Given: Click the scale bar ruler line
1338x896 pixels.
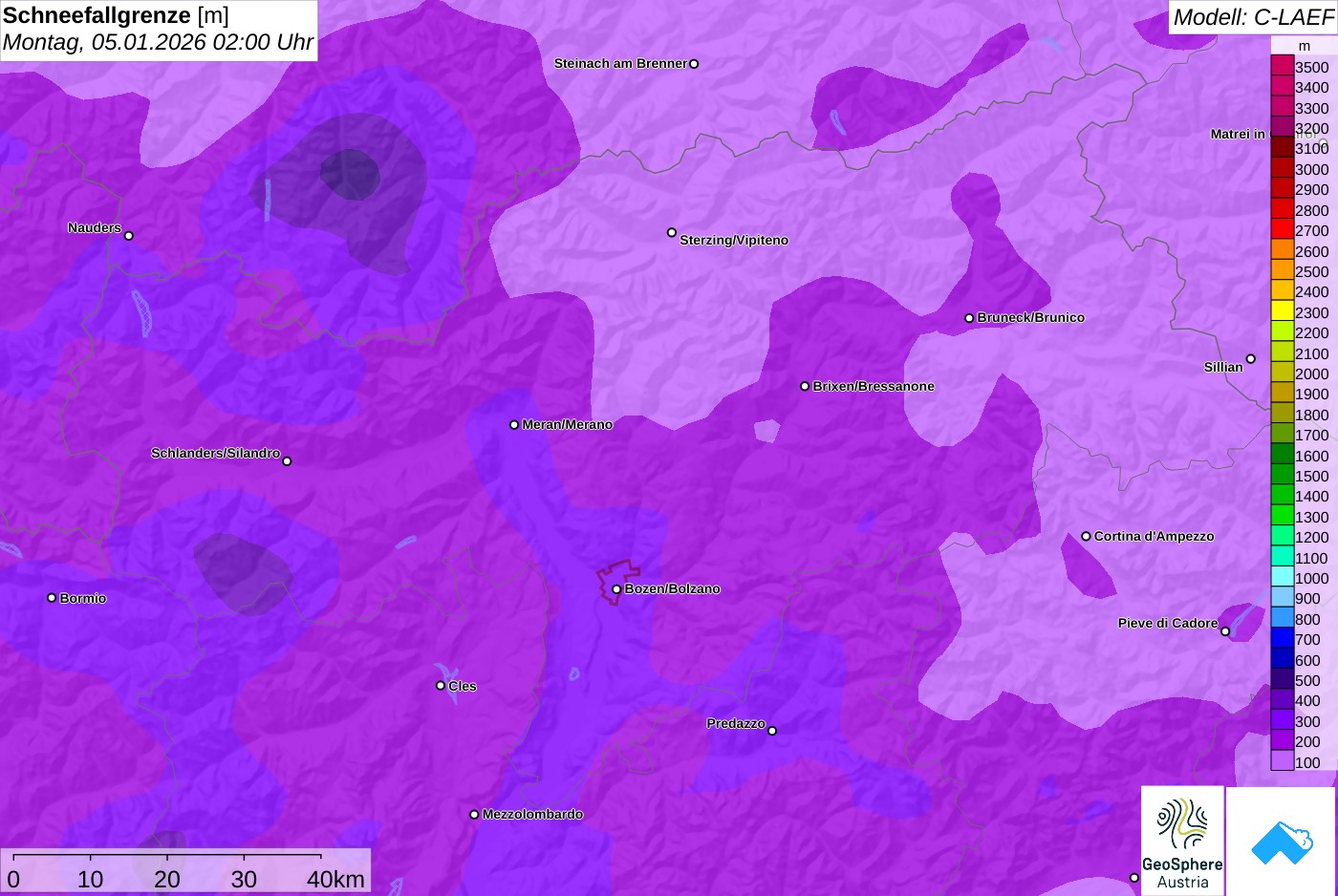Looking at the screenshot, I should pos(167,857).
